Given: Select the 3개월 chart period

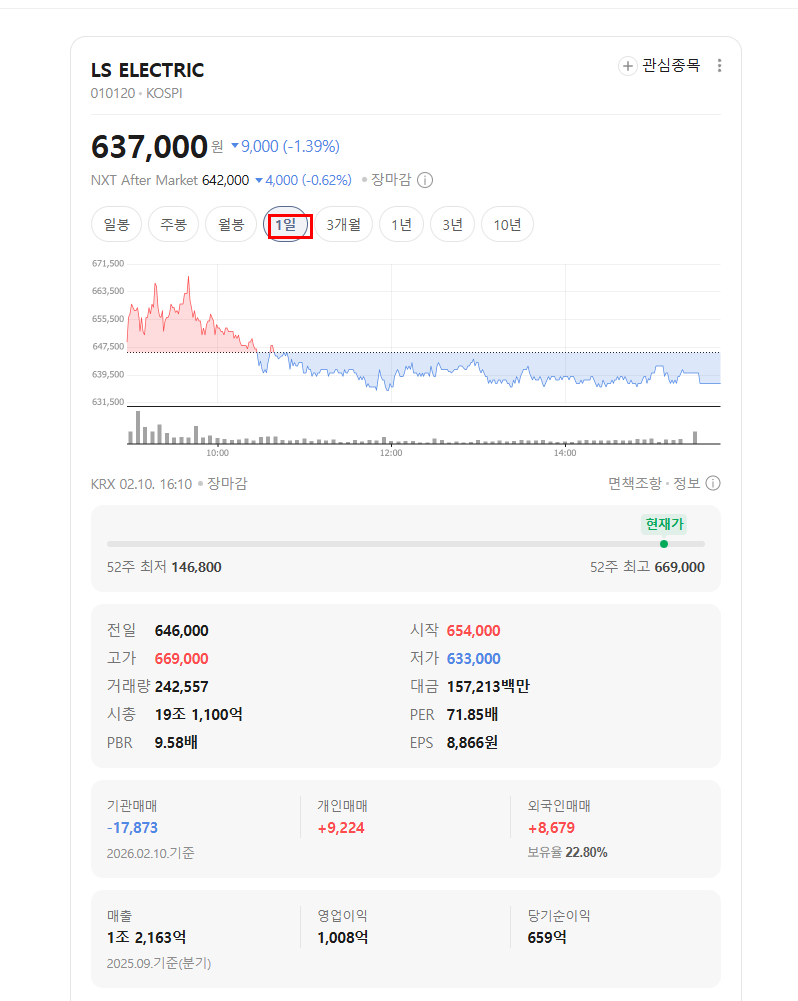Looking at the screenshot, I should coord(343,225).
